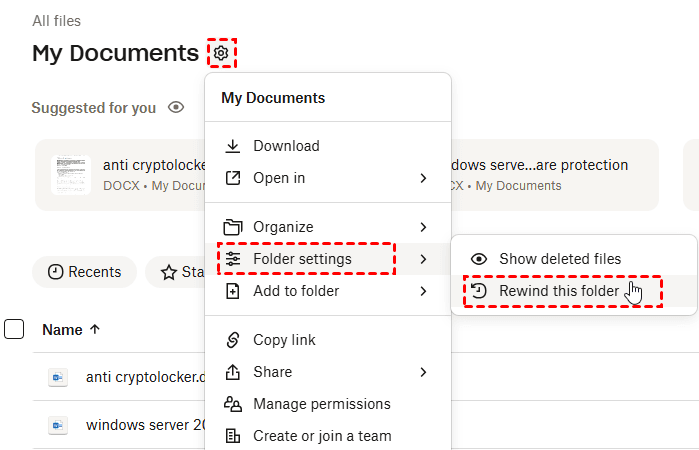Viewport: 699px width, 450px height.
Task: Open the Folder settings menu entry
Action: tap(302, 259)
